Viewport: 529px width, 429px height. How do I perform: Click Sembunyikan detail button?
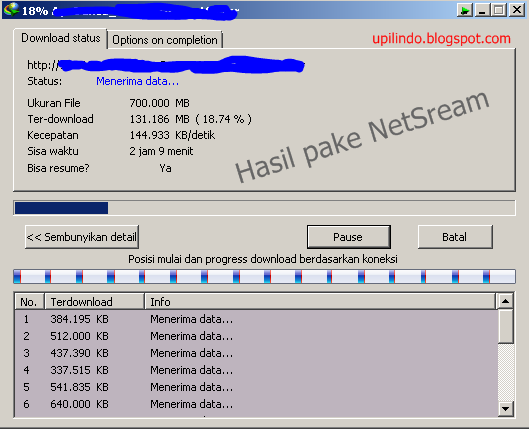[x=82, y=237]
